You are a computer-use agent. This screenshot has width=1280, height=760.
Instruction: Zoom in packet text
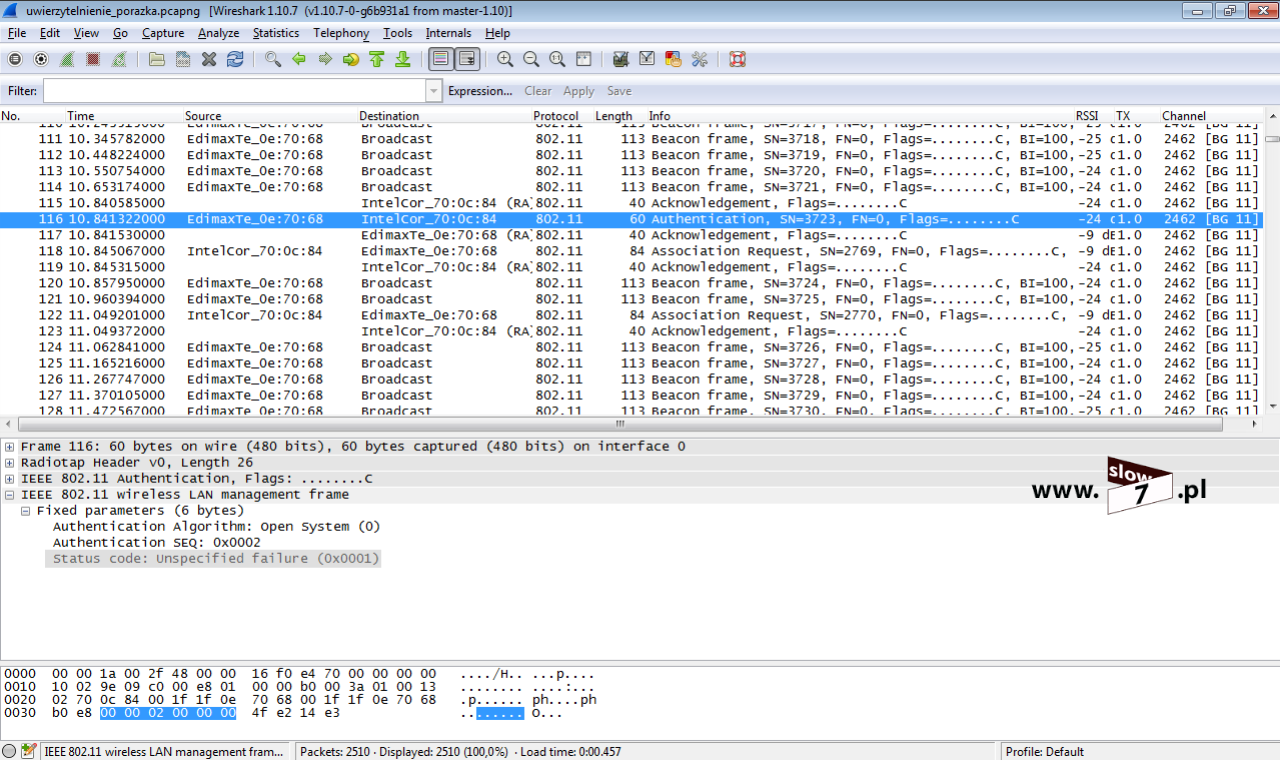pyautogui.click(x=505, y=59)
